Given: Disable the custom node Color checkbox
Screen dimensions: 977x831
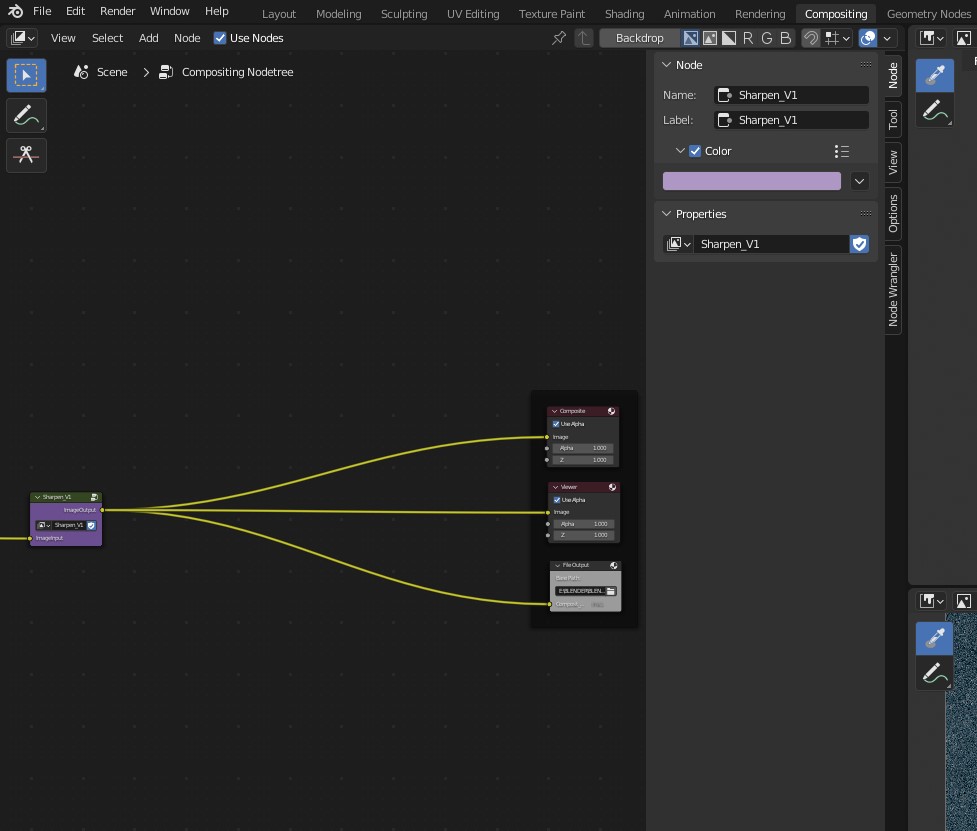Looking at the screenshot, I should 695,151.
